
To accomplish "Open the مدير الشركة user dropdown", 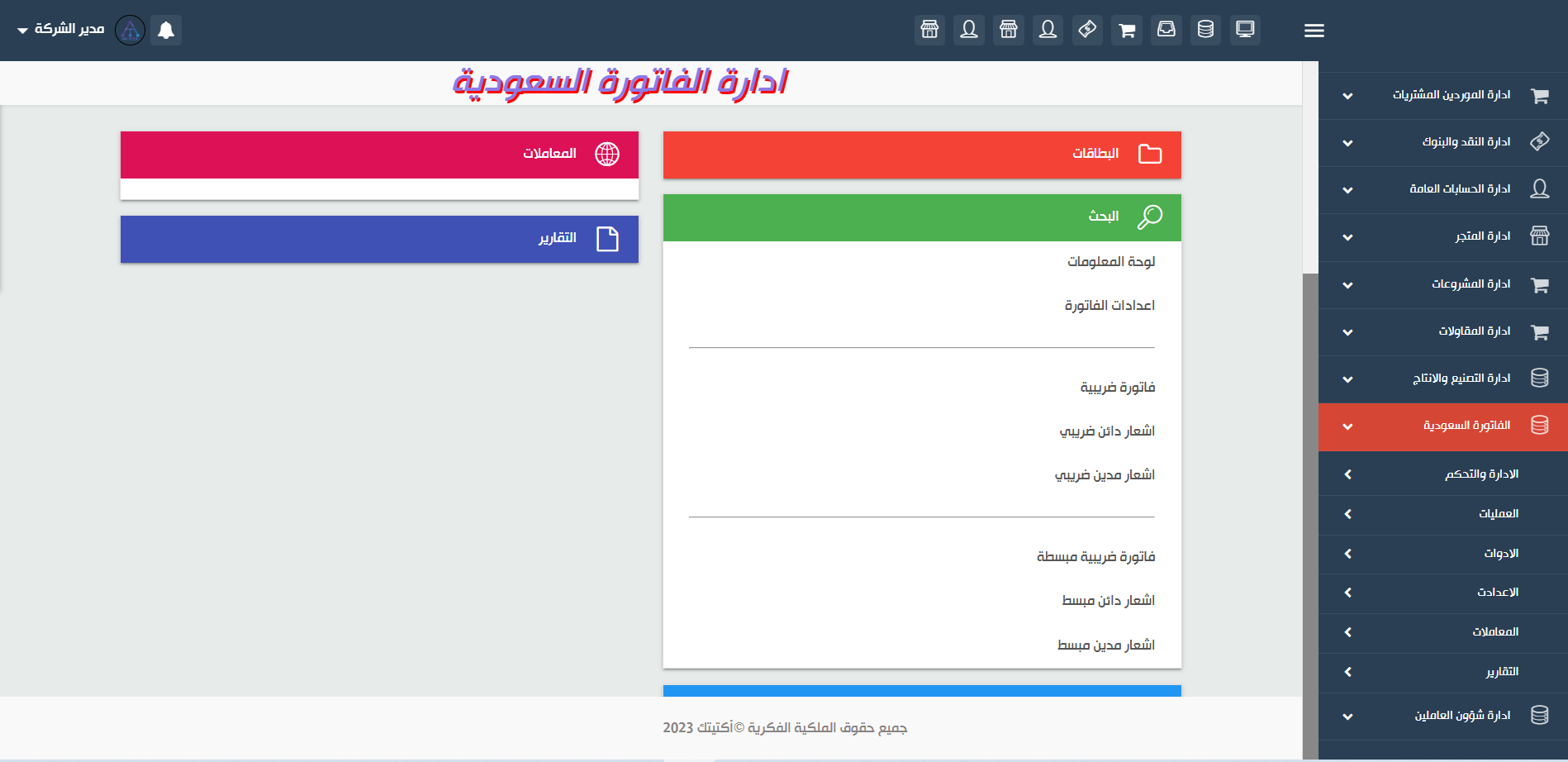I will pos(61,29).
